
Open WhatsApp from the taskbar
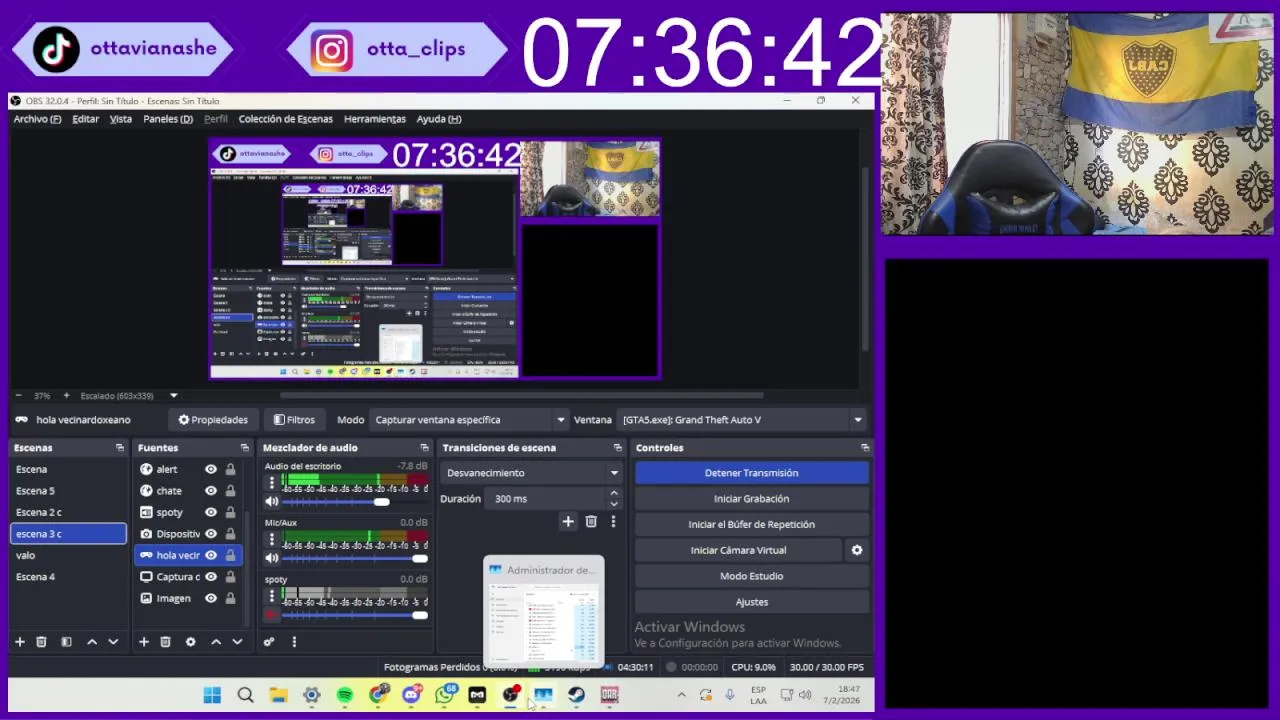click(x=444, y=695)
